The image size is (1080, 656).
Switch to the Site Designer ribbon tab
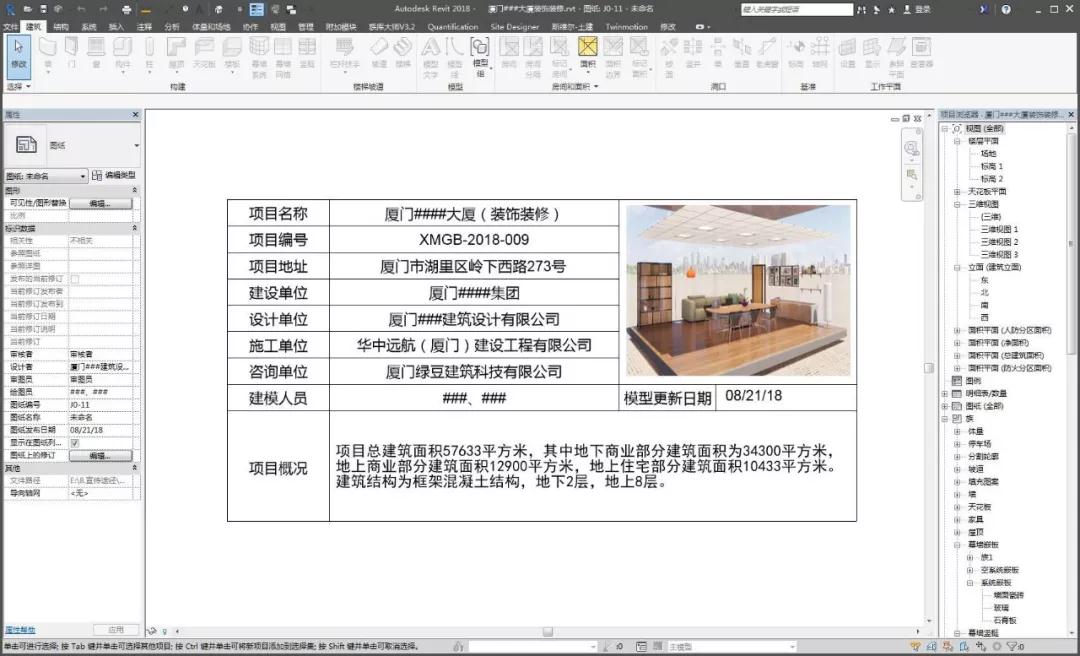point(515,27)
